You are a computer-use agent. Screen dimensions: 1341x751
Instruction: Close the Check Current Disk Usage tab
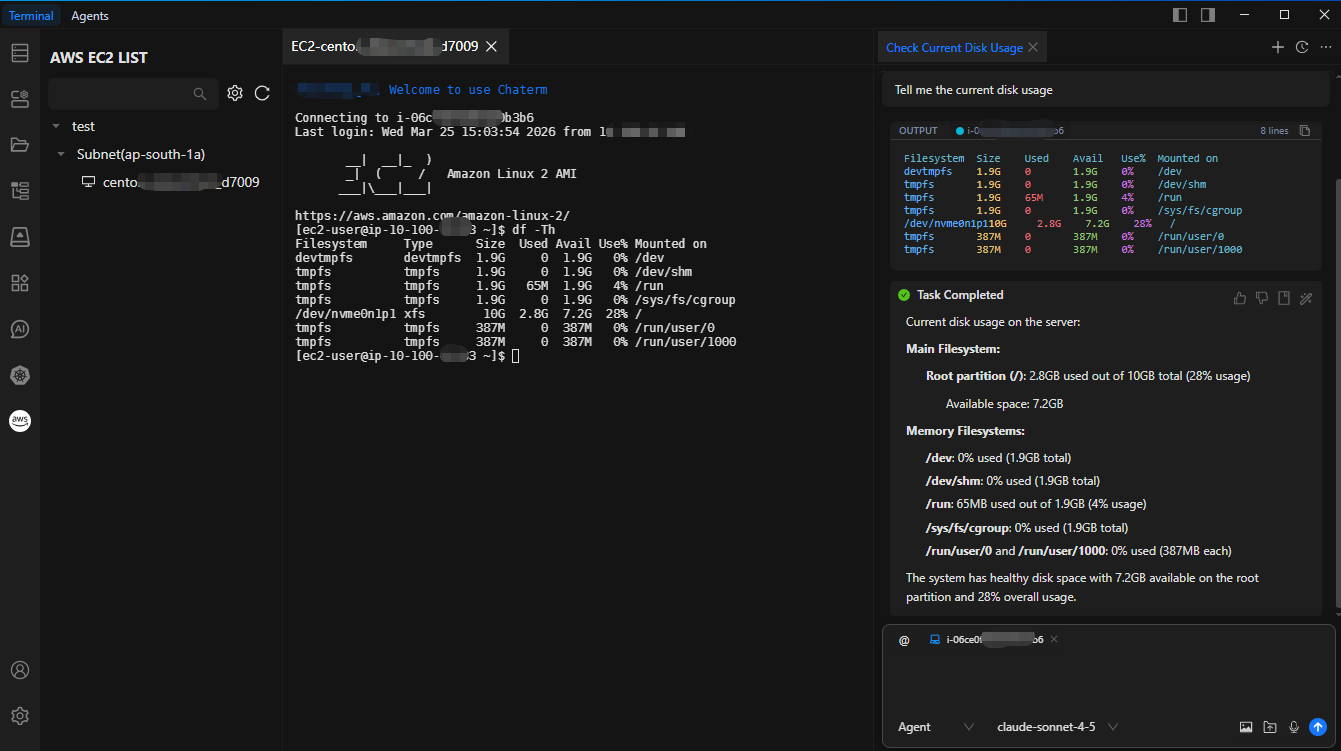pyautogui.click(x=1033, y=47)
